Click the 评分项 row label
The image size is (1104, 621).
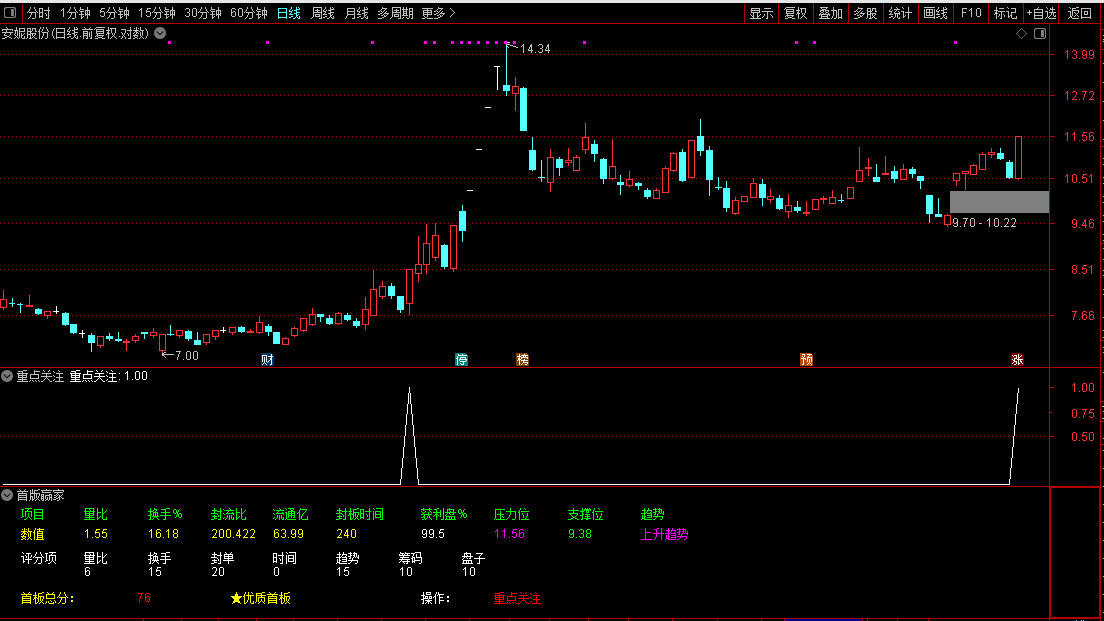point(39,558)
